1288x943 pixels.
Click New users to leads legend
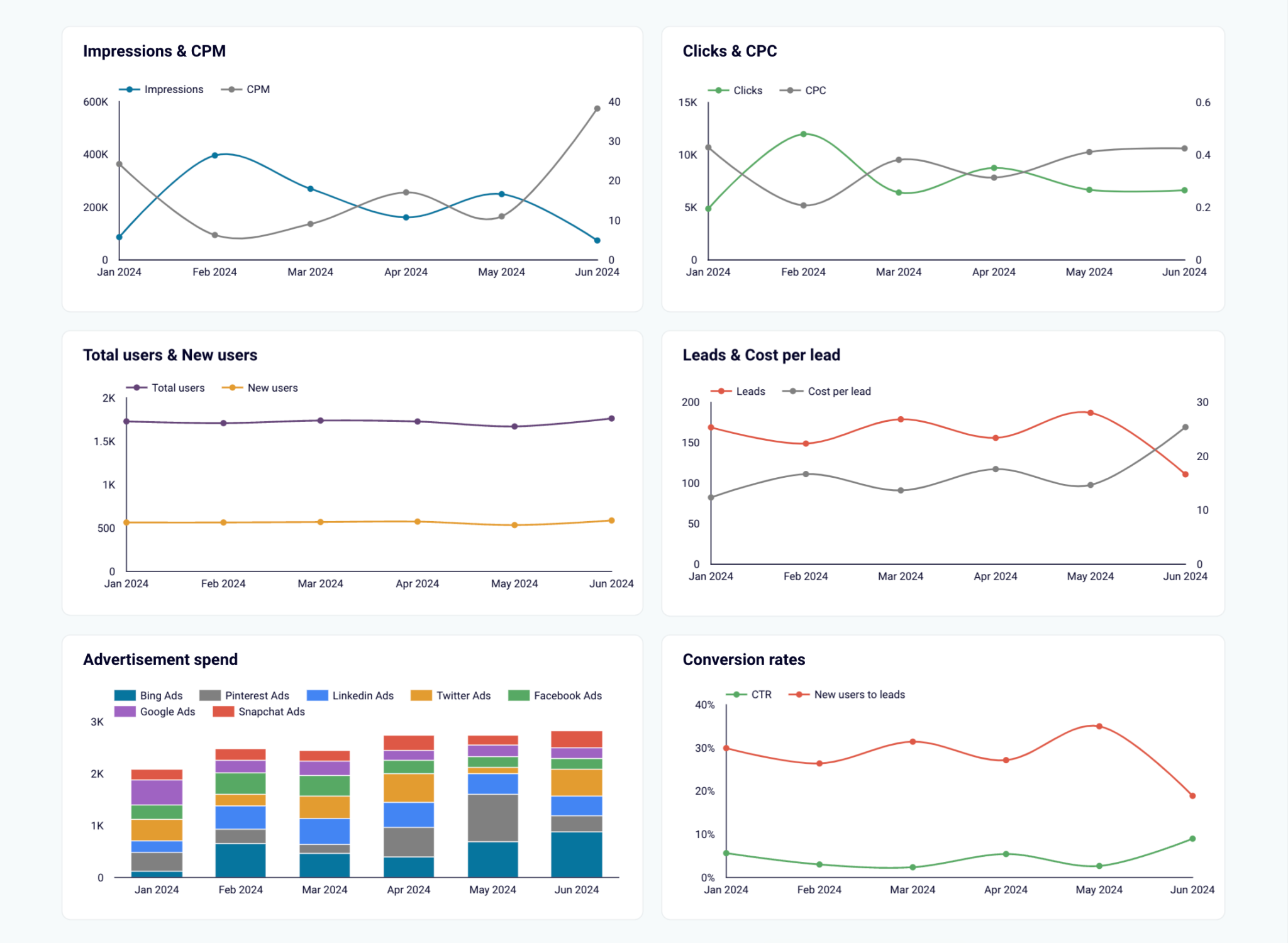point(858,695)
